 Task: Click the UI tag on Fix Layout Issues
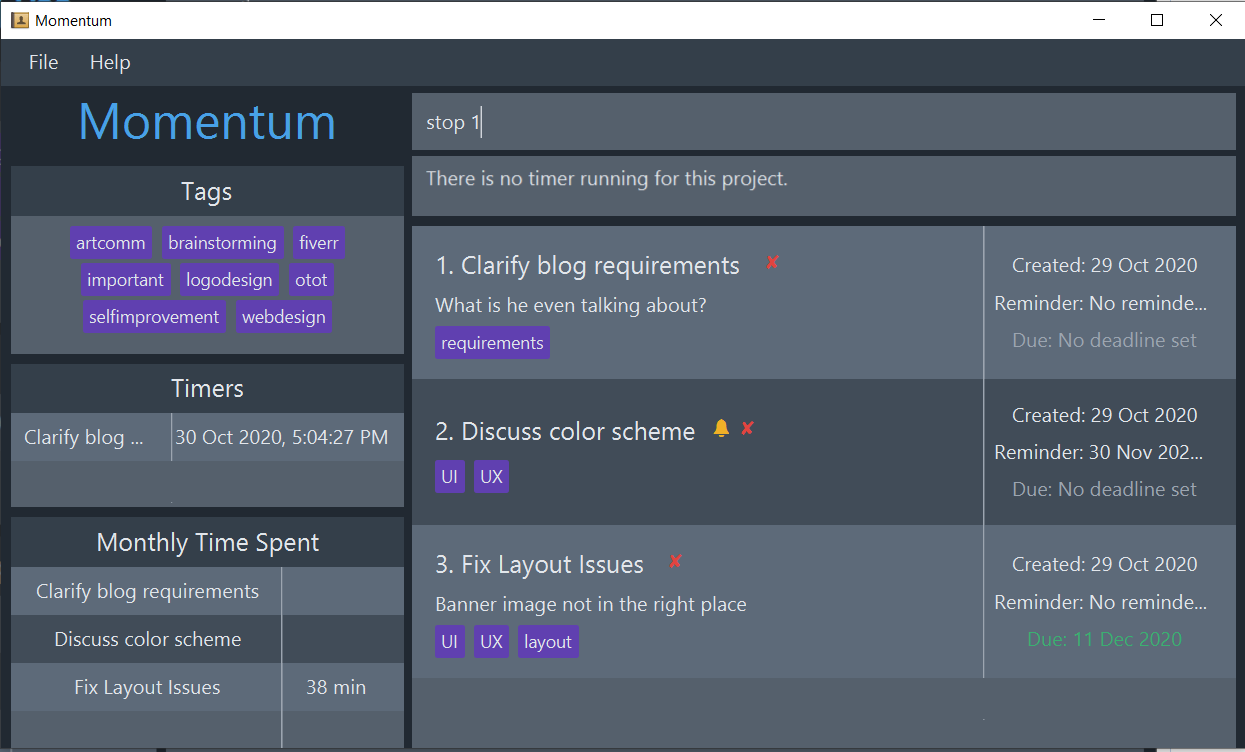pos(449,642)
